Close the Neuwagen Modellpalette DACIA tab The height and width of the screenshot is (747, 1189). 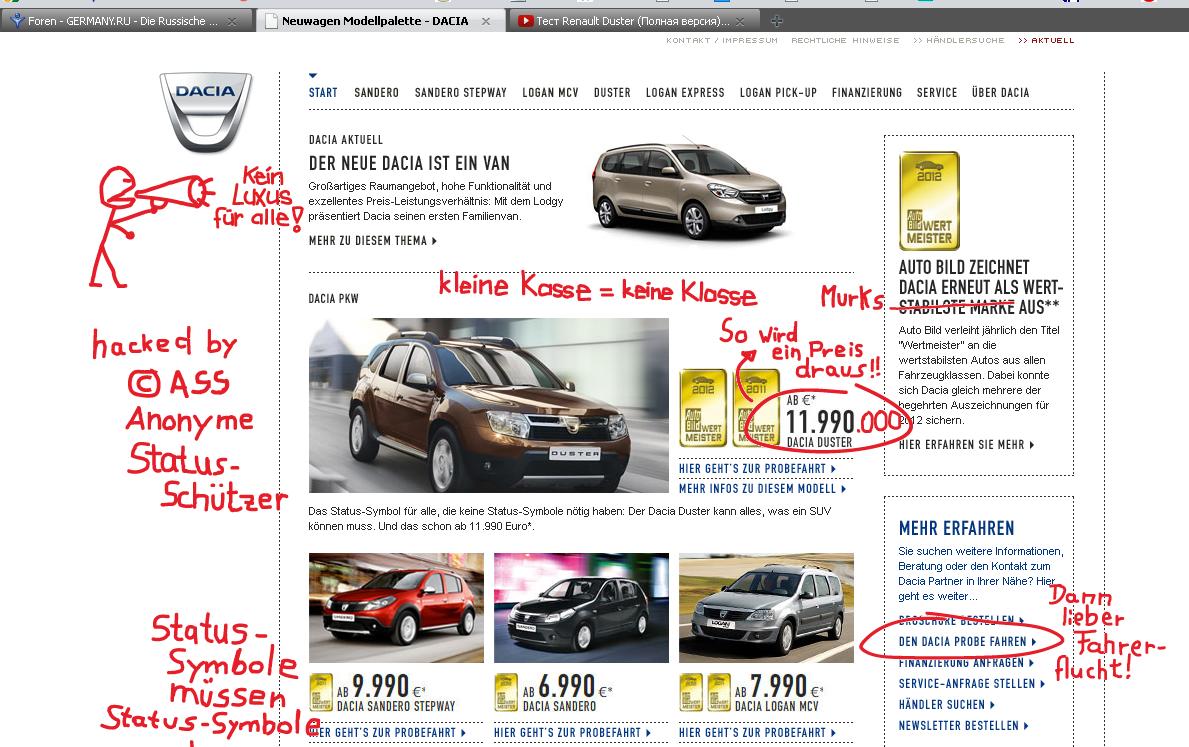click(485, 21)
